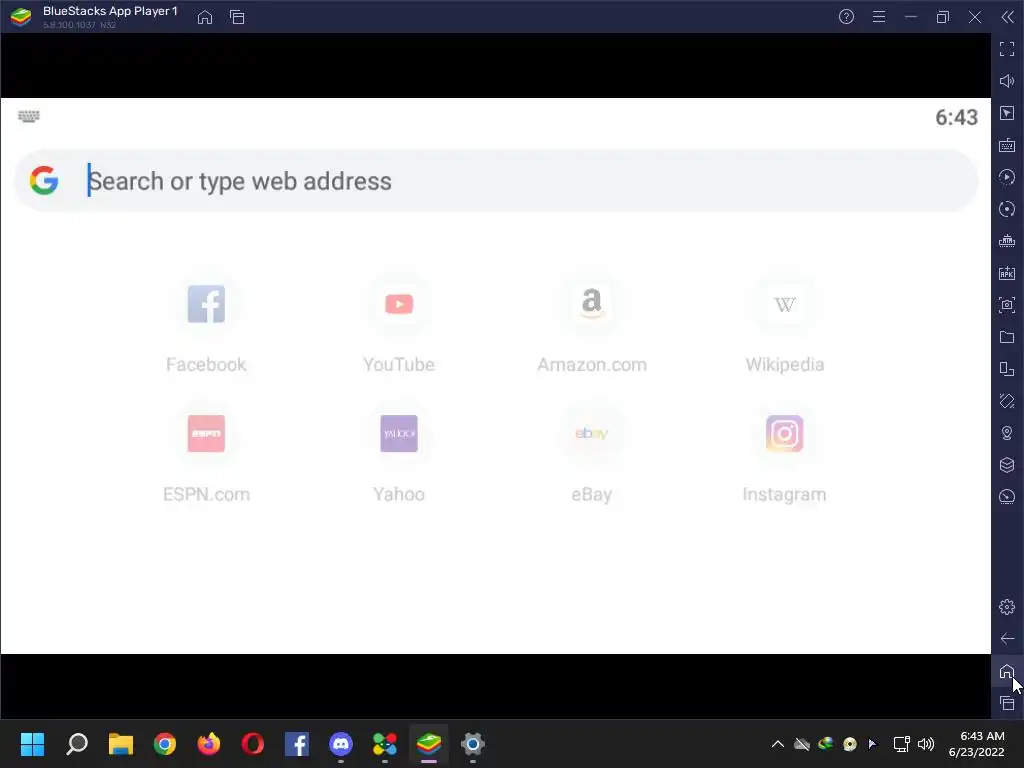This screenshot has height=768, width=1024.
Task: Open the media folder icon in sidebar
Action: (1007, 337)
